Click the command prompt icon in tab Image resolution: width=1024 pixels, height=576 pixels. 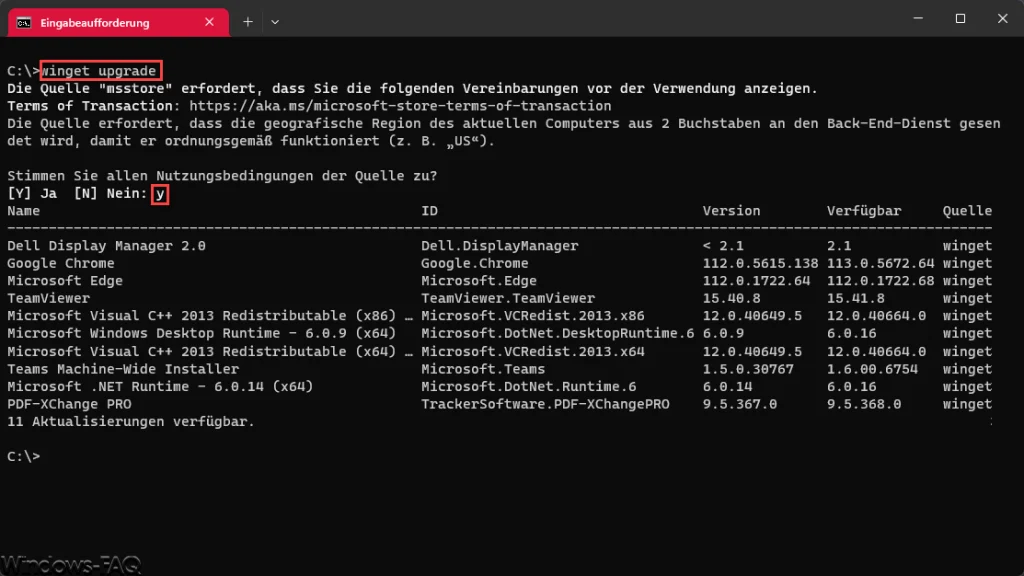coord(24,23)
